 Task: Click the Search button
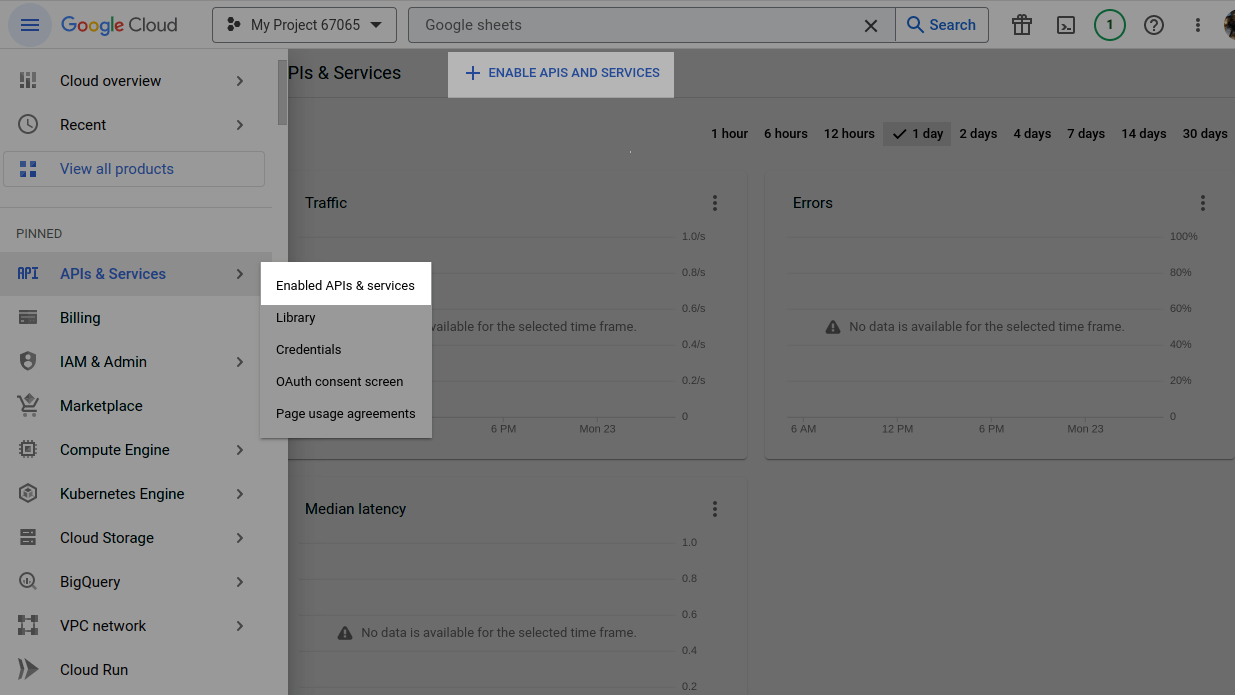click(941, 25)
